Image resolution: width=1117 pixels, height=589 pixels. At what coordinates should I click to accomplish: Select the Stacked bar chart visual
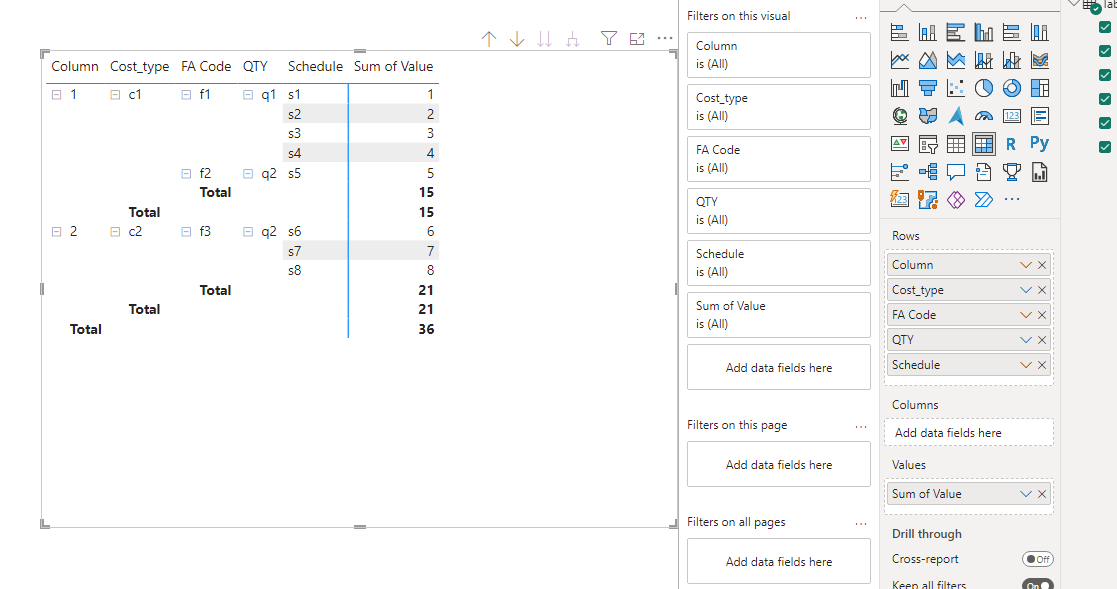point(900,32)
